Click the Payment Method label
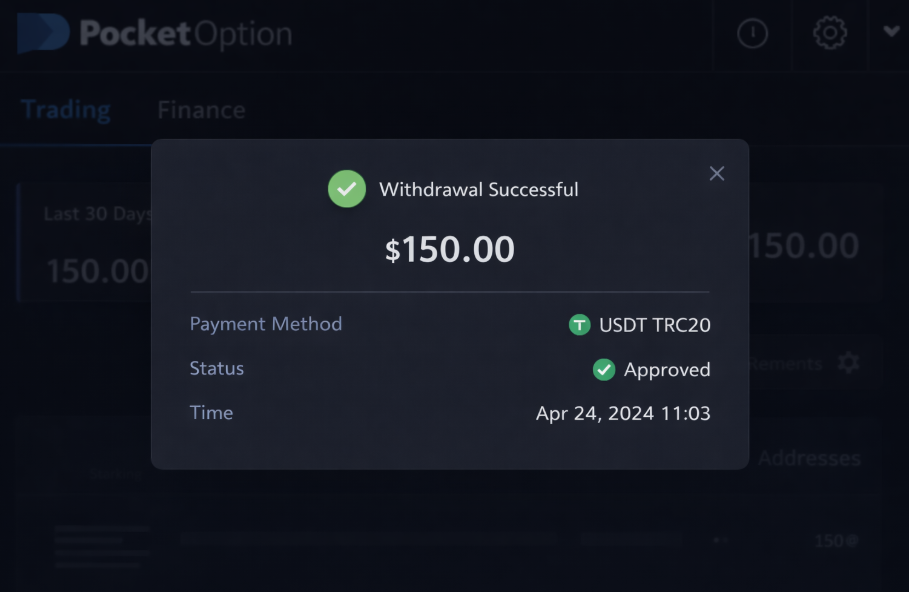Image resolution: width=909 pixels, height=592 pixels. pyautogui.click(x=266, y=324)
